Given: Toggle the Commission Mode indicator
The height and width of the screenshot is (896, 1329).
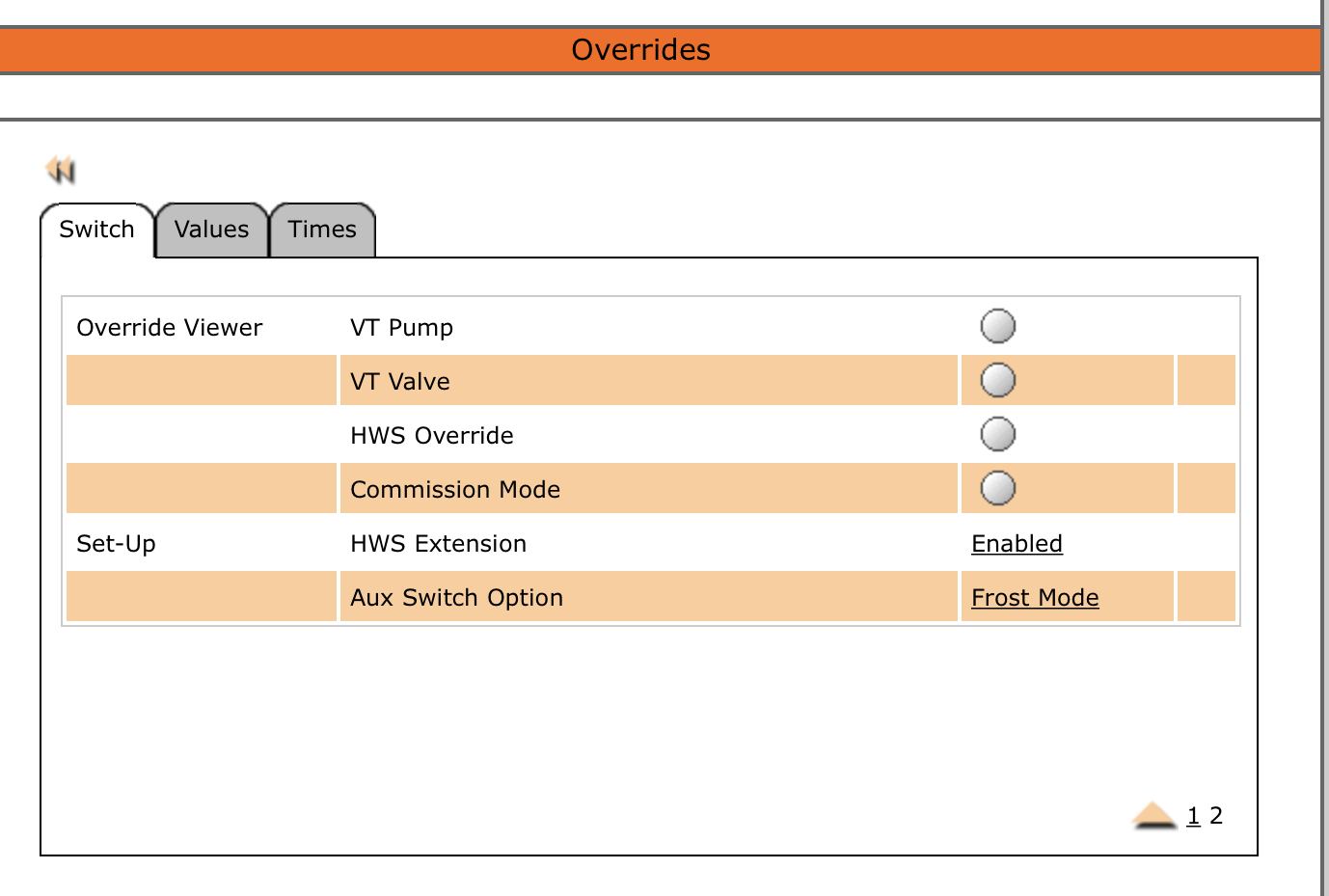Looking at the screenshot, I should pyautogui.click(x=997, y=488).
